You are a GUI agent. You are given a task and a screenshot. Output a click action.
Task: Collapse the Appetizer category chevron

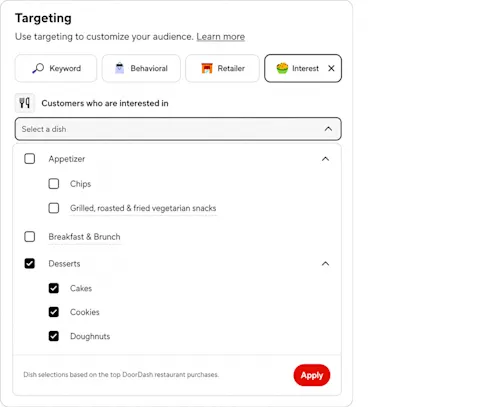(x=325, y=159)
